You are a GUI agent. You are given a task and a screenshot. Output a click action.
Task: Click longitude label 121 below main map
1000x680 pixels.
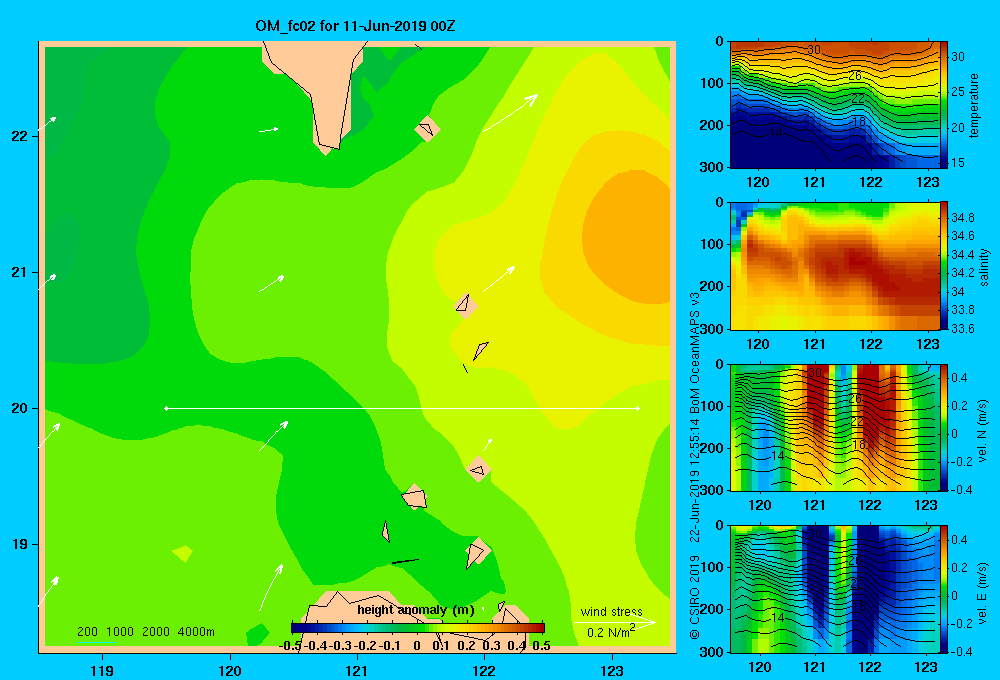click(357, 670)
